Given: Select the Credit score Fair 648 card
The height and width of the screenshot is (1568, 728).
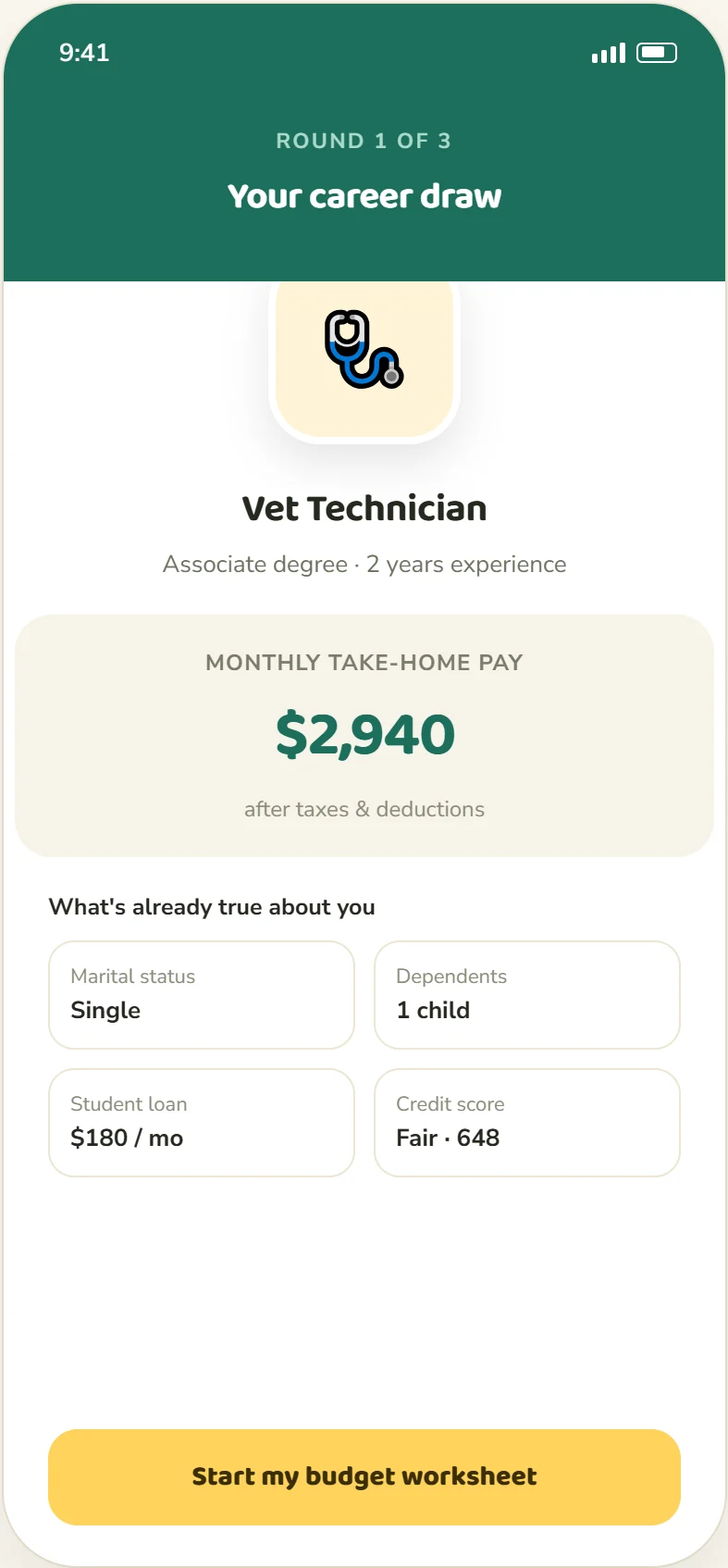Looking at the screenshot, I should [527, 1123].
